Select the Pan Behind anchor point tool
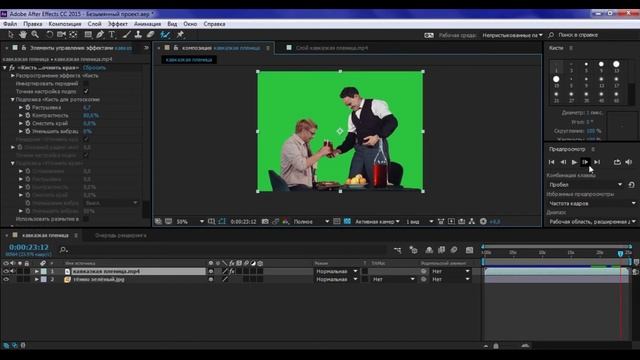Screen dimensions: 640x360 click(73, 35)
